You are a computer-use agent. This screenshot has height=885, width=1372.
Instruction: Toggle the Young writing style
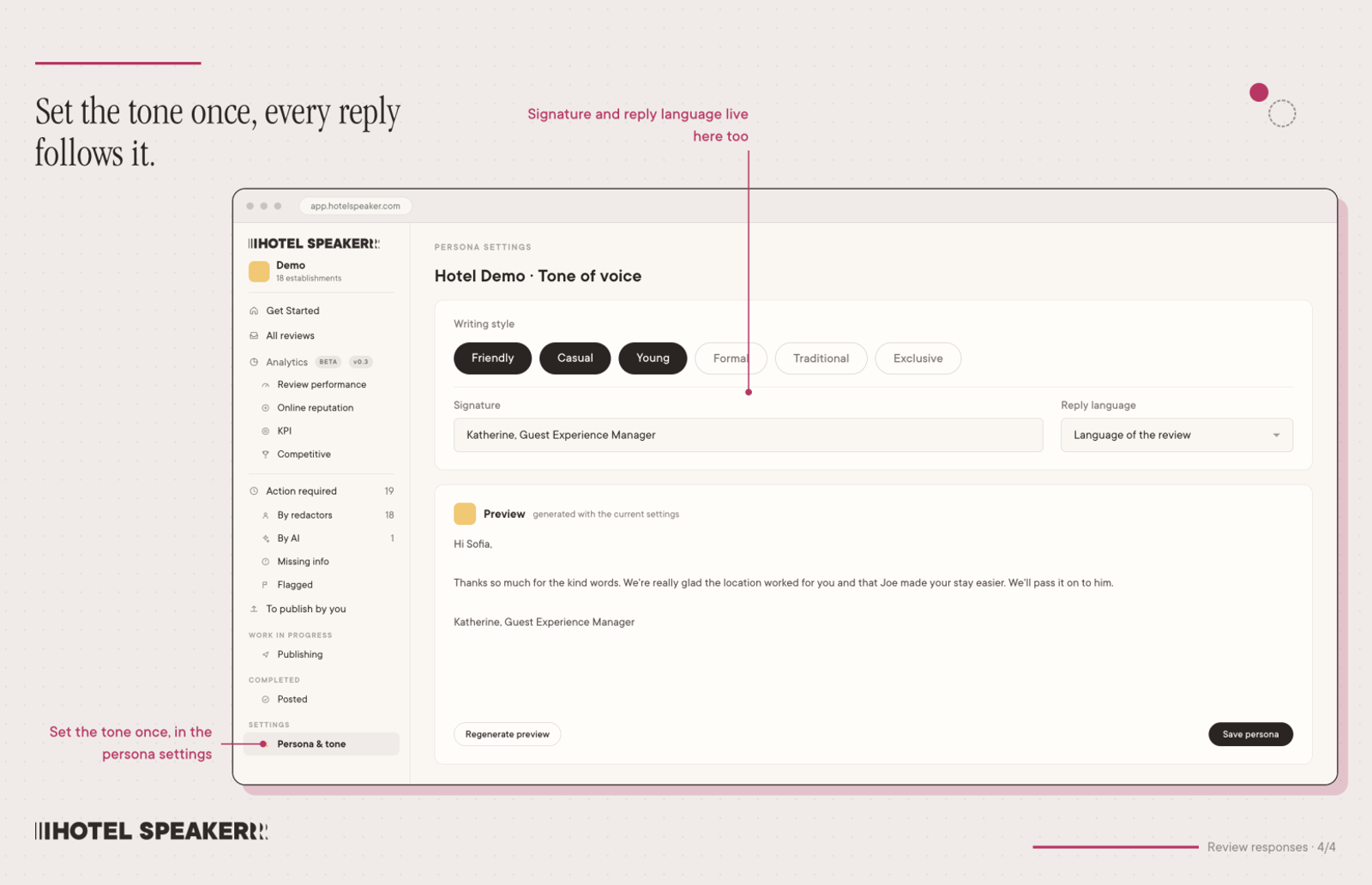[x=653, y=358]
